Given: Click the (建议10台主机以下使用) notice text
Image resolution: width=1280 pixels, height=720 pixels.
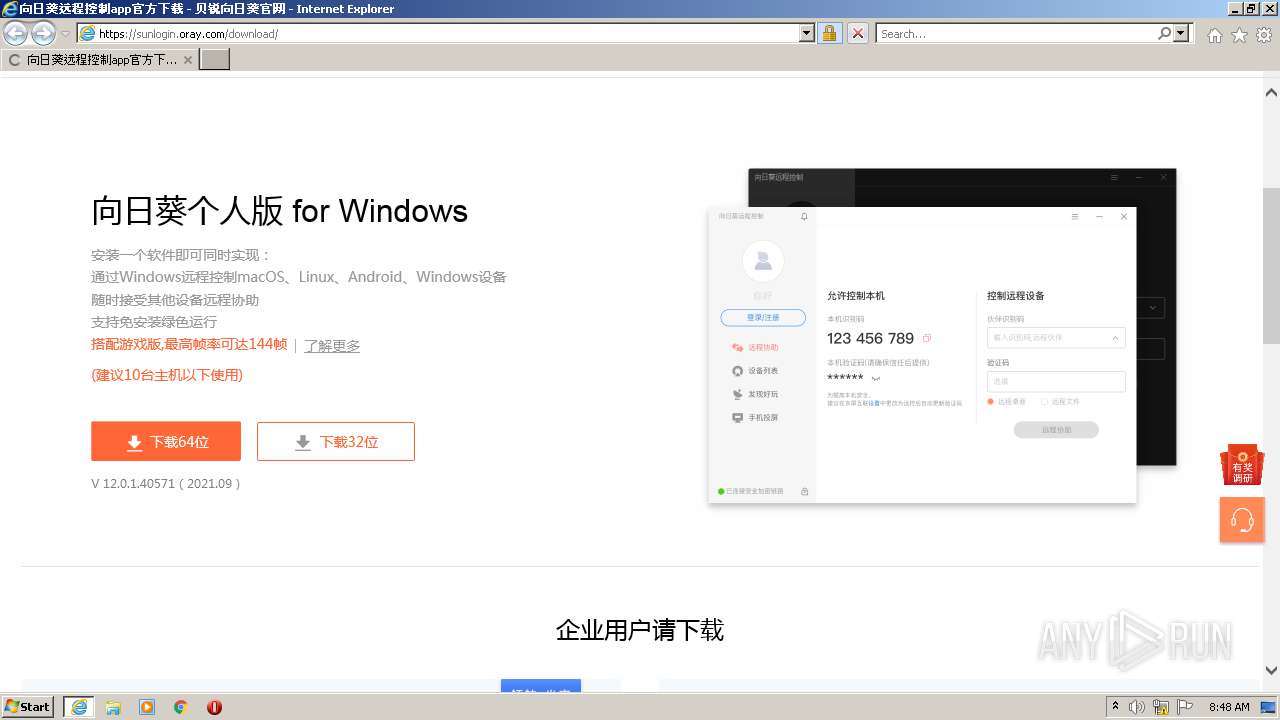Looking at the screenshot, I should coord(167,375).
